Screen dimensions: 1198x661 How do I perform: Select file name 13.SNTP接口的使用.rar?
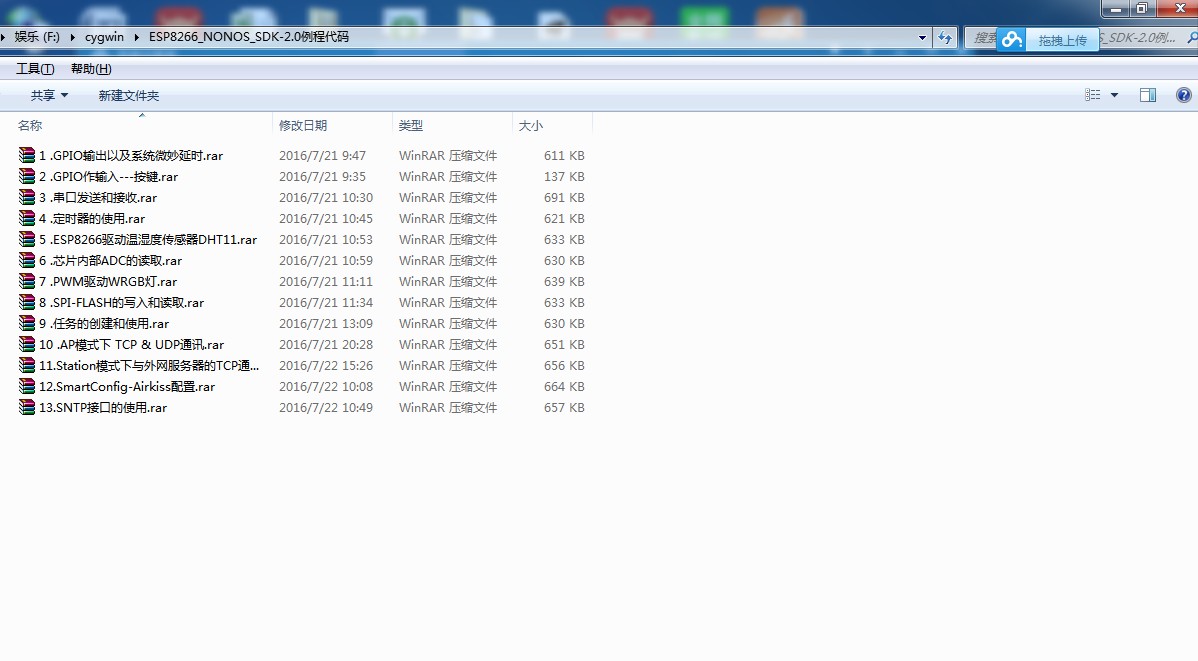point(103,407)
